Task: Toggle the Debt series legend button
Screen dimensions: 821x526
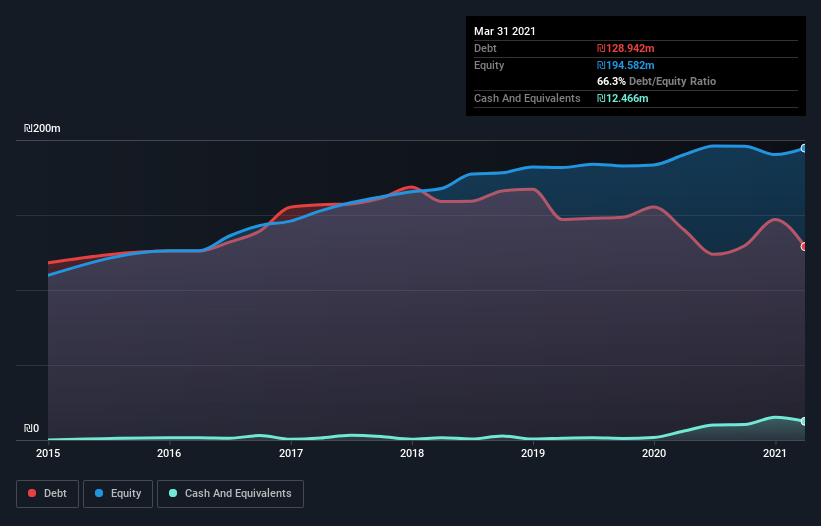Action: click(47, 494)
